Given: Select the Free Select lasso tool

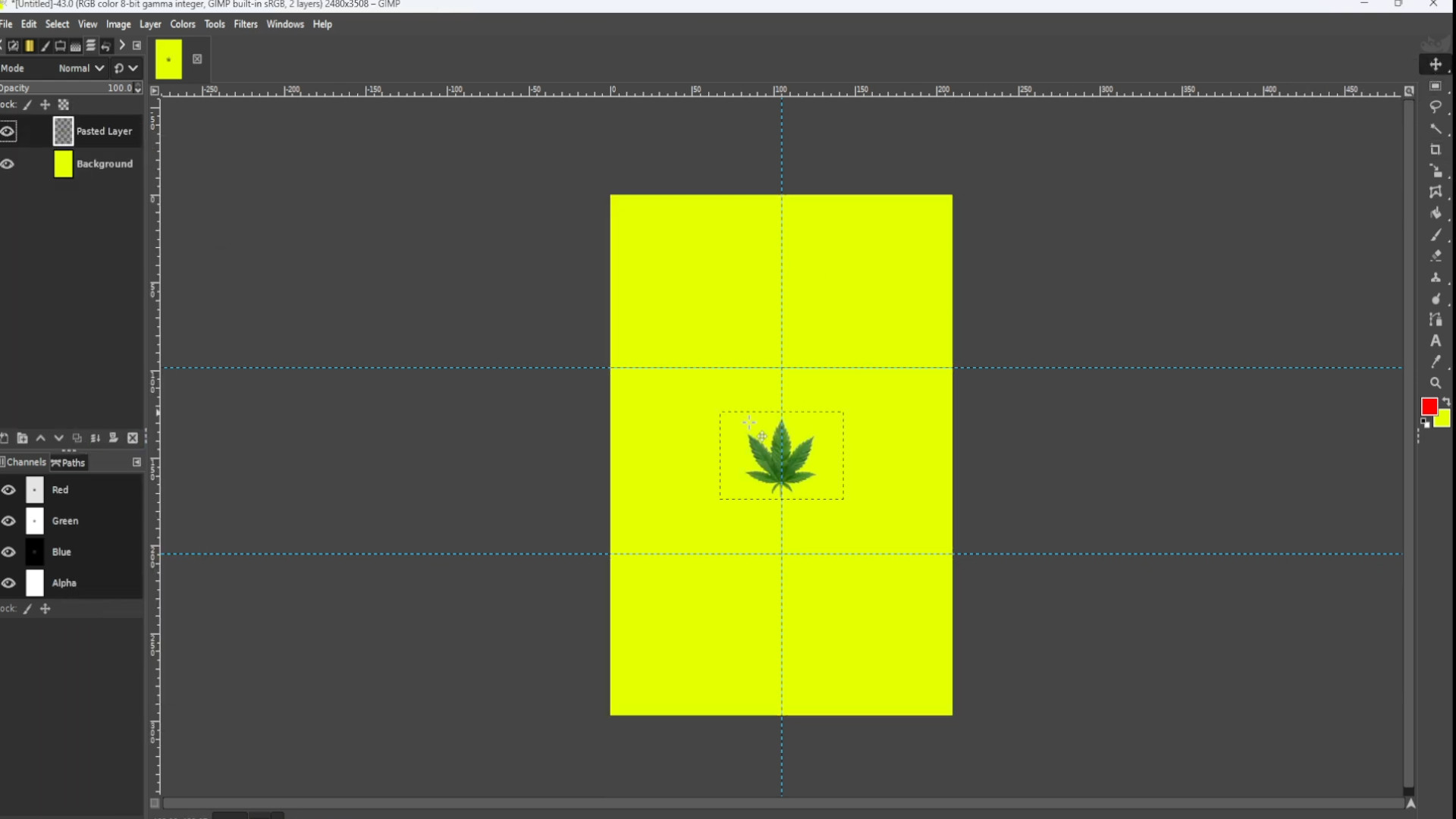Looking at the screenshot, I should pos(1436,107).
